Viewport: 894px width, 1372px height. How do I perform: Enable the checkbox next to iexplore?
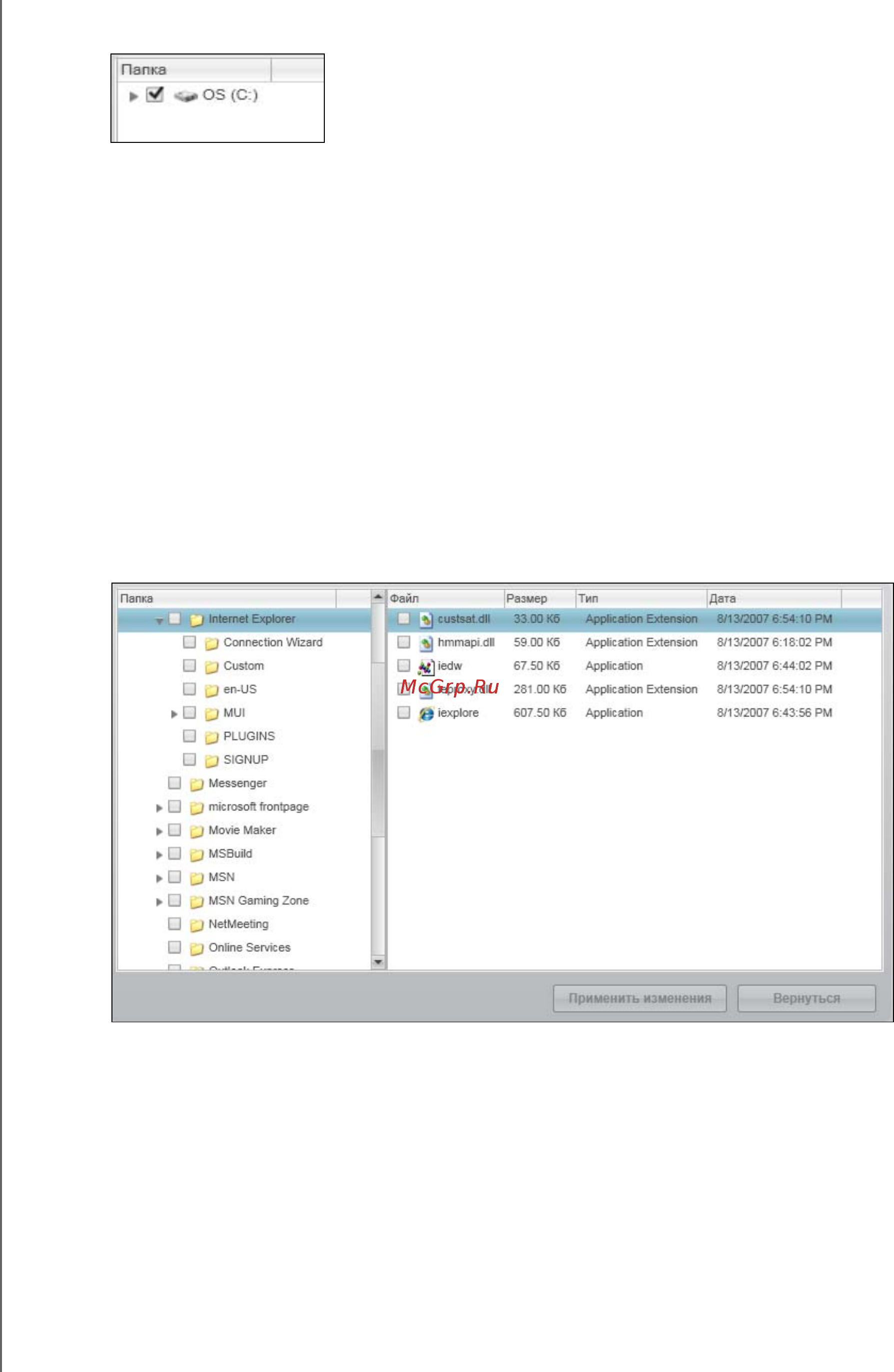(x=404, y=712)
